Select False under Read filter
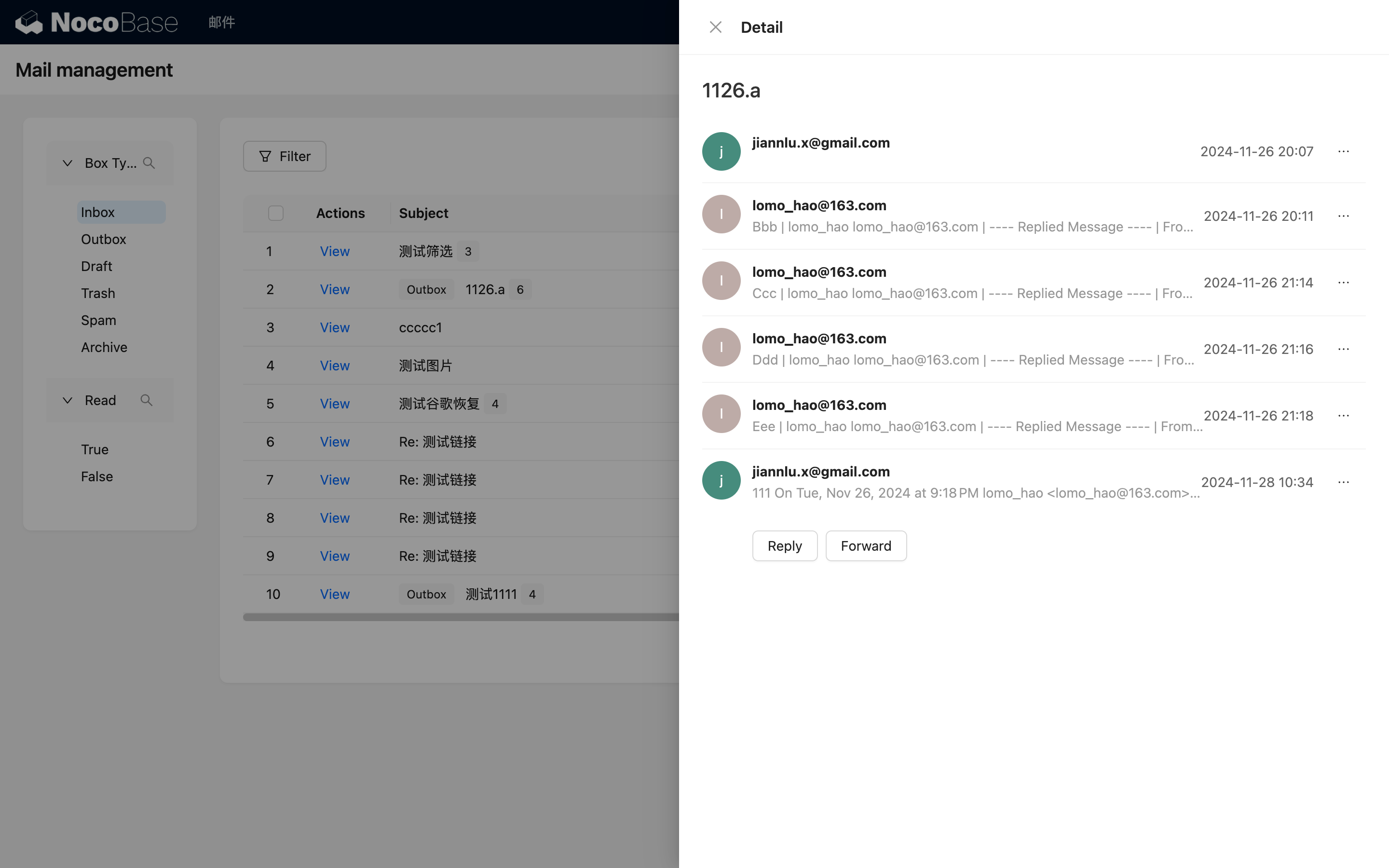Image resolution: width=1389 pixels, height=868 pixels. coord(96,476)
